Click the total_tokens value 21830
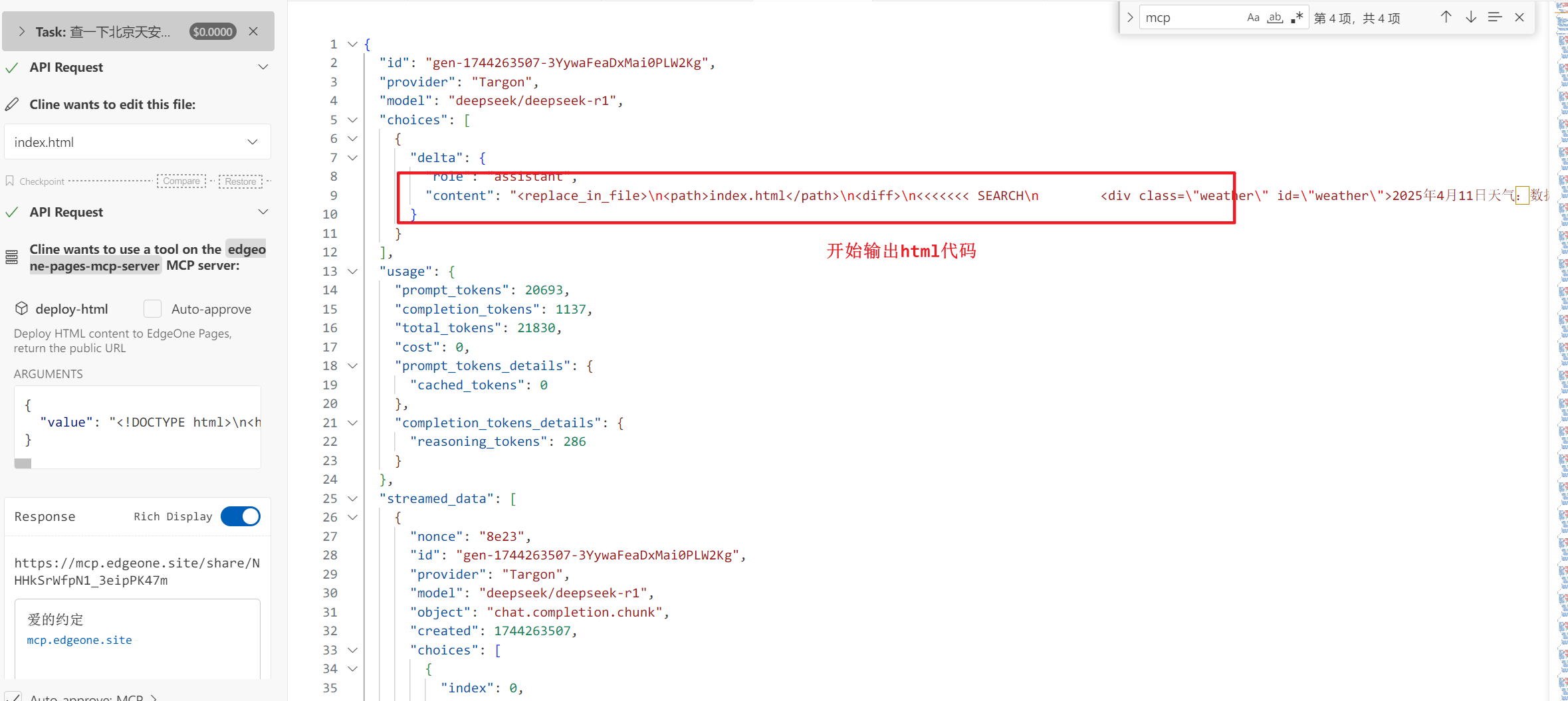The width and height of the screenshot is (1568, 701). [x=536, y=328]
